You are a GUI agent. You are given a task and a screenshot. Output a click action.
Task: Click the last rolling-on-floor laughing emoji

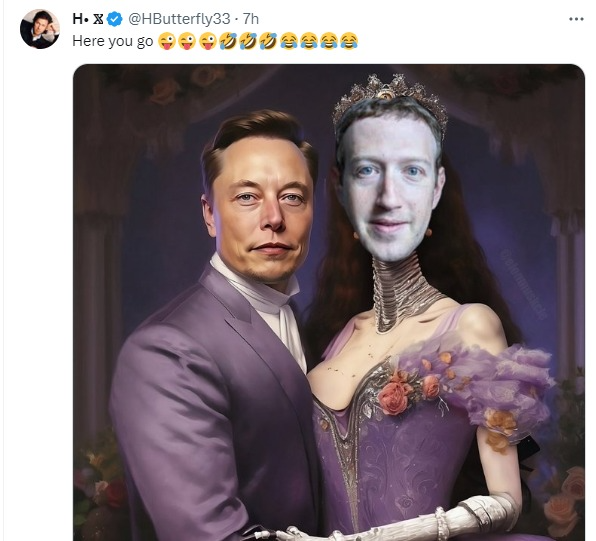pyautogui.click(x=268, y=41)
